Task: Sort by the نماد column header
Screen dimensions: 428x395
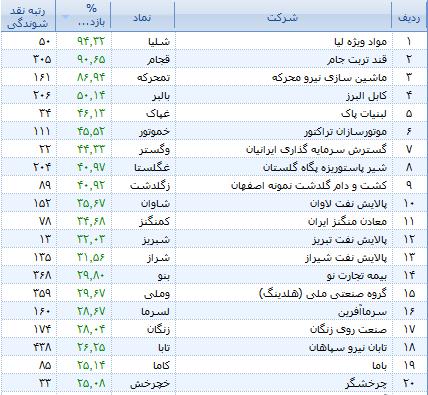Action: [142, 16]
